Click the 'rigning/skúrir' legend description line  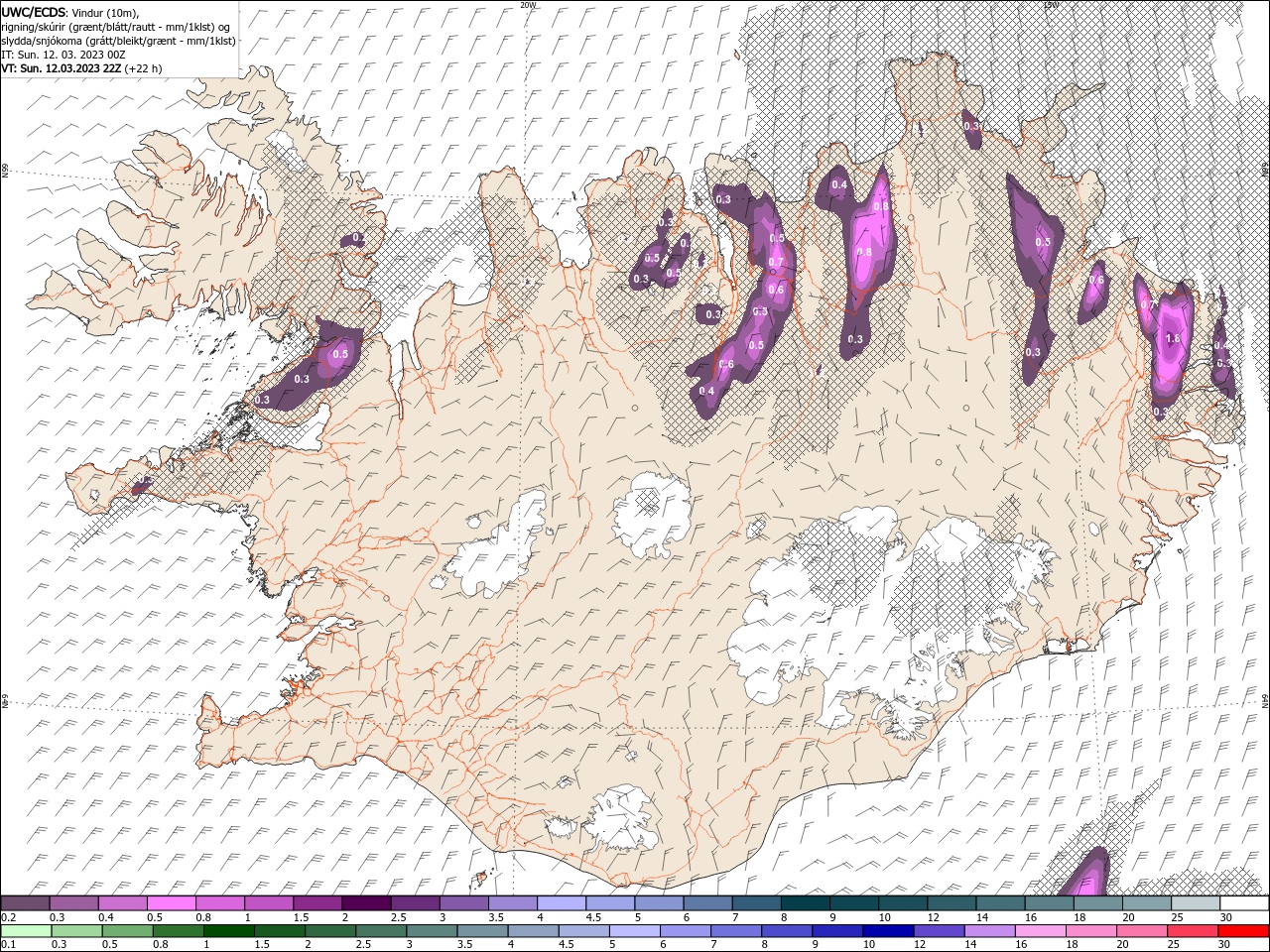coord(116,27)
